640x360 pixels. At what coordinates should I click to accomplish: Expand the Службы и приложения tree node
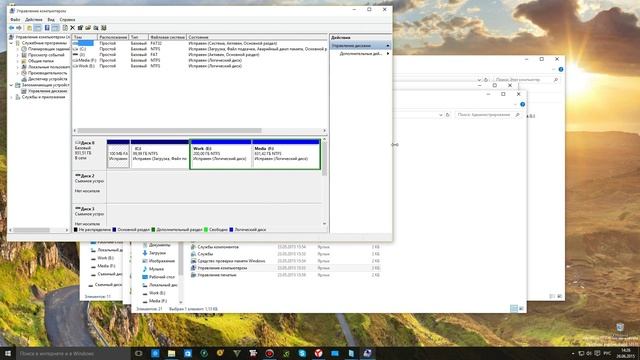[x=11, y=97]
